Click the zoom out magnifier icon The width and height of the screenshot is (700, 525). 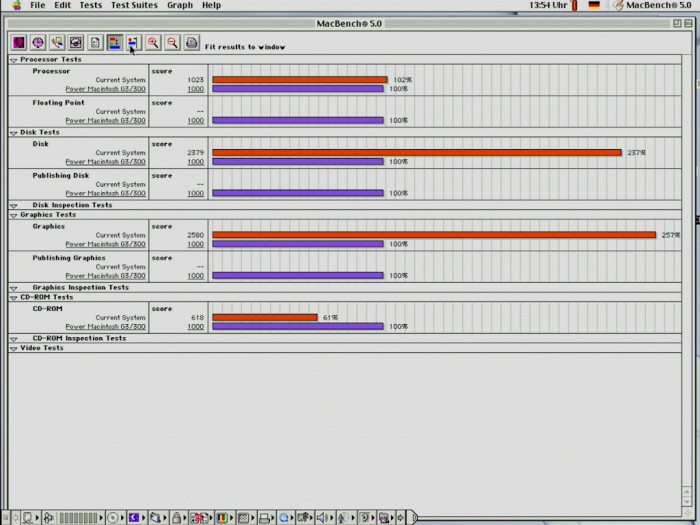click(x=172, y=43)
